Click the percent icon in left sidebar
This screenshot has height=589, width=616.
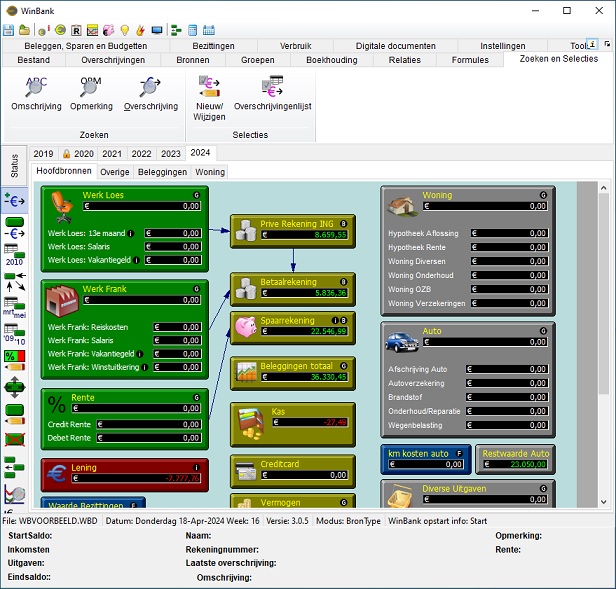coord(14,356)
